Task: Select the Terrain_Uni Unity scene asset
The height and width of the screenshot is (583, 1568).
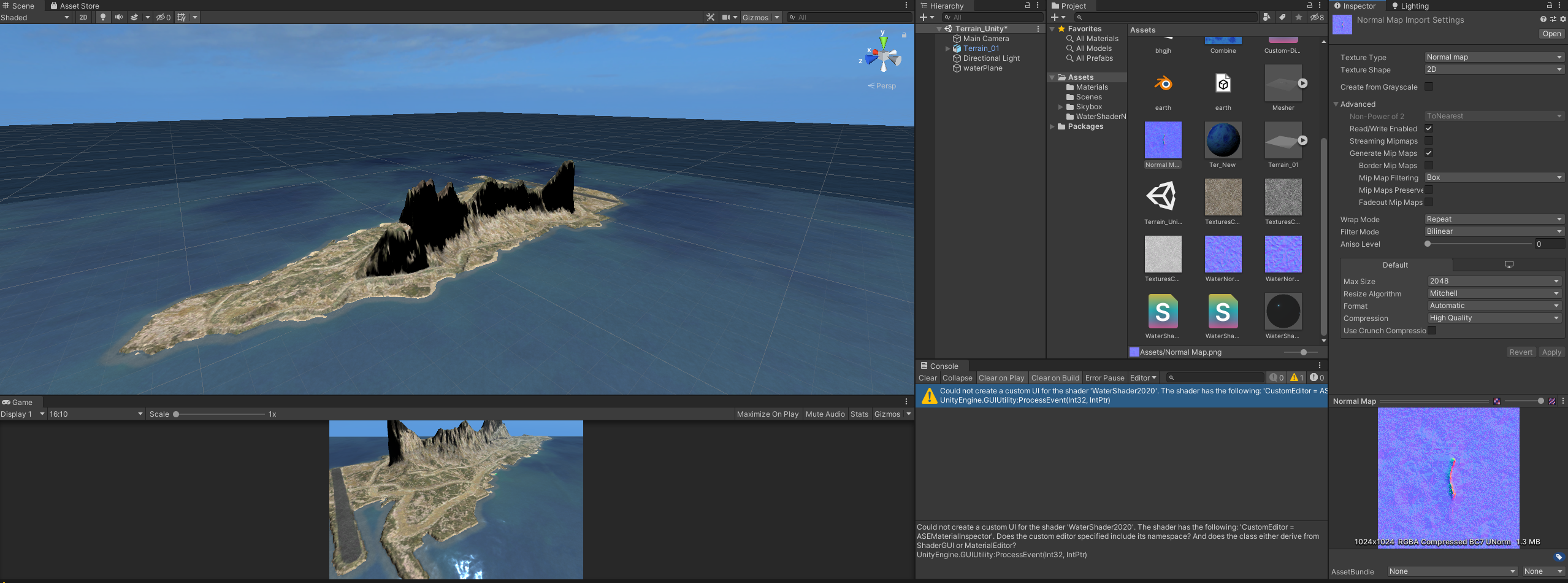Action: 1163,198
